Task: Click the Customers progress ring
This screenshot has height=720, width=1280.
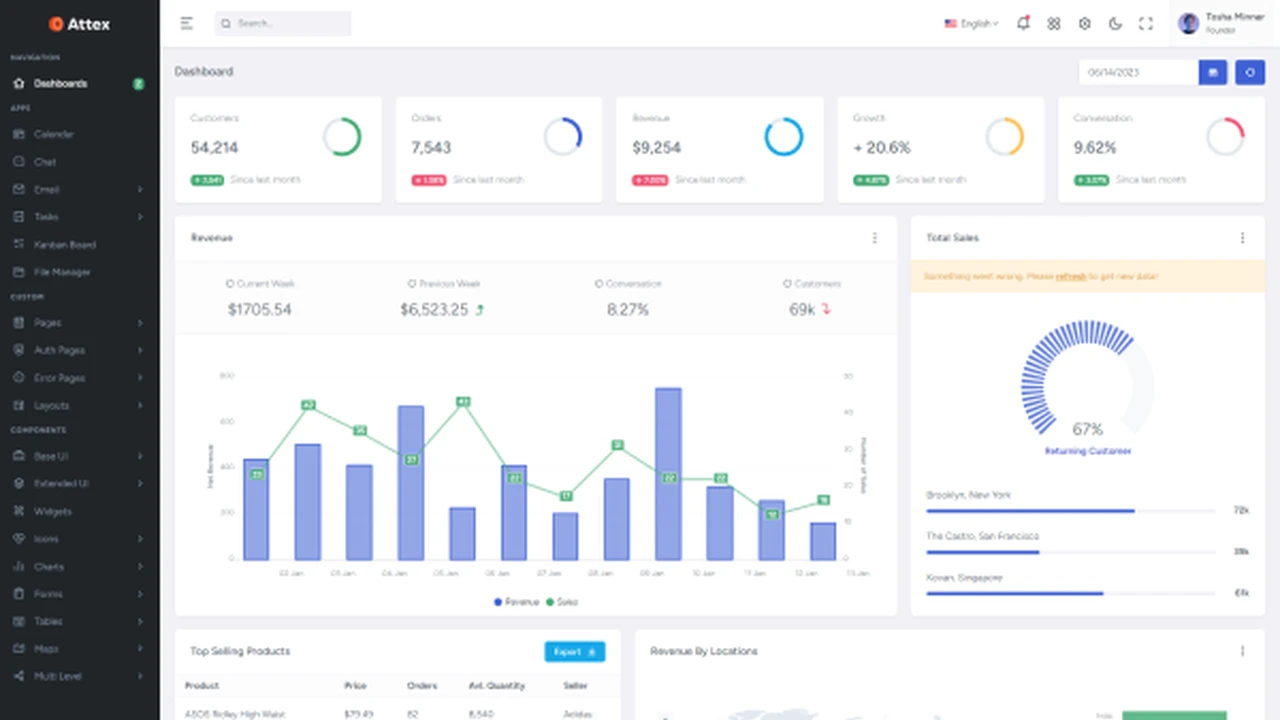Action: [342, 137]
